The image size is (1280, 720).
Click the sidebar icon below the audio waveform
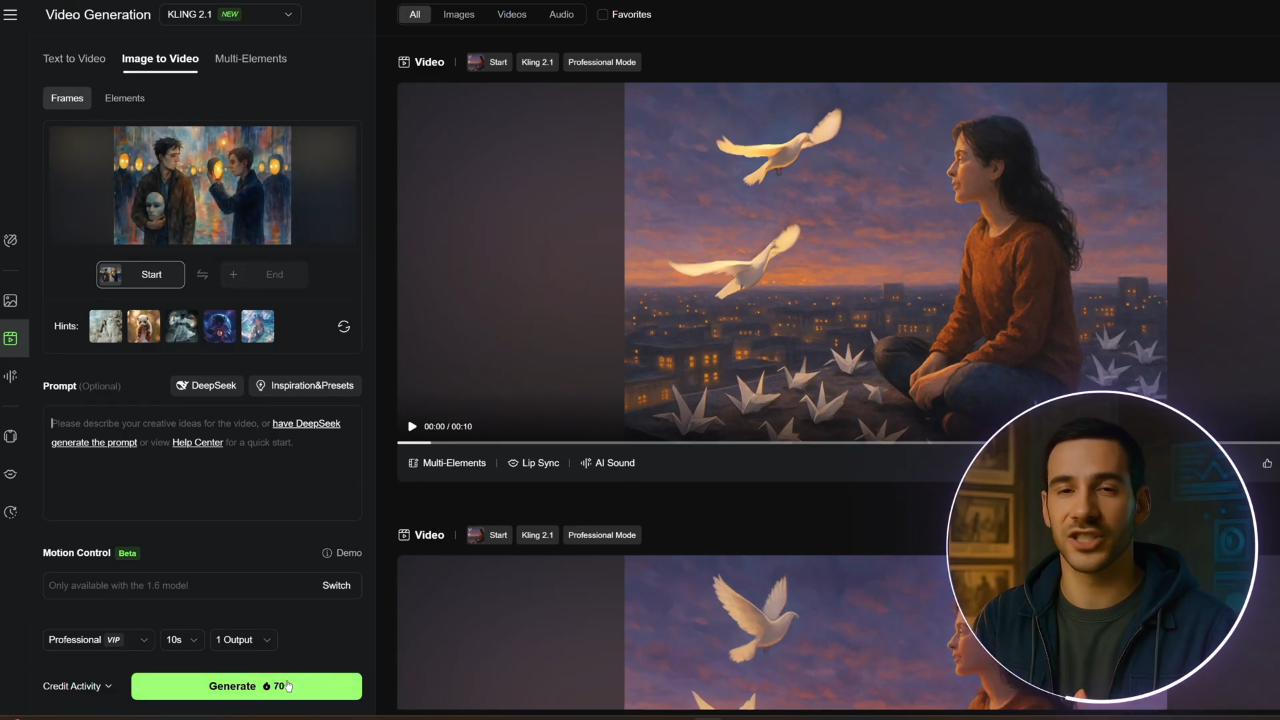[x=10, y=436]
